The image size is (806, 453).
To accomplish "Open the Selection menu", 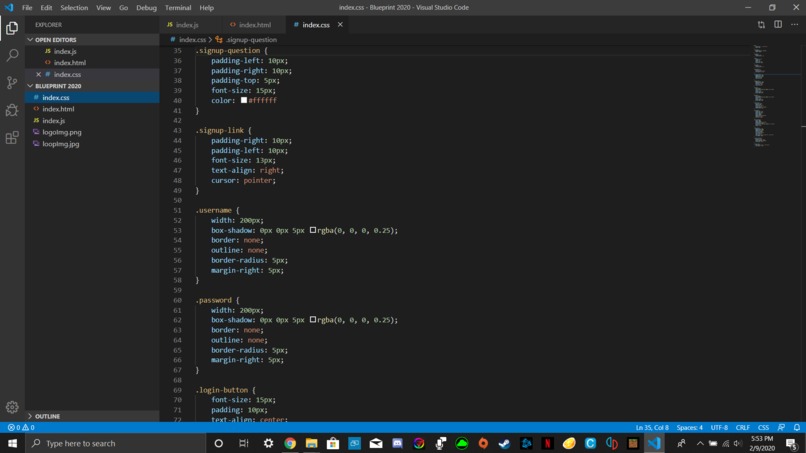I will (x=74, y=8).
